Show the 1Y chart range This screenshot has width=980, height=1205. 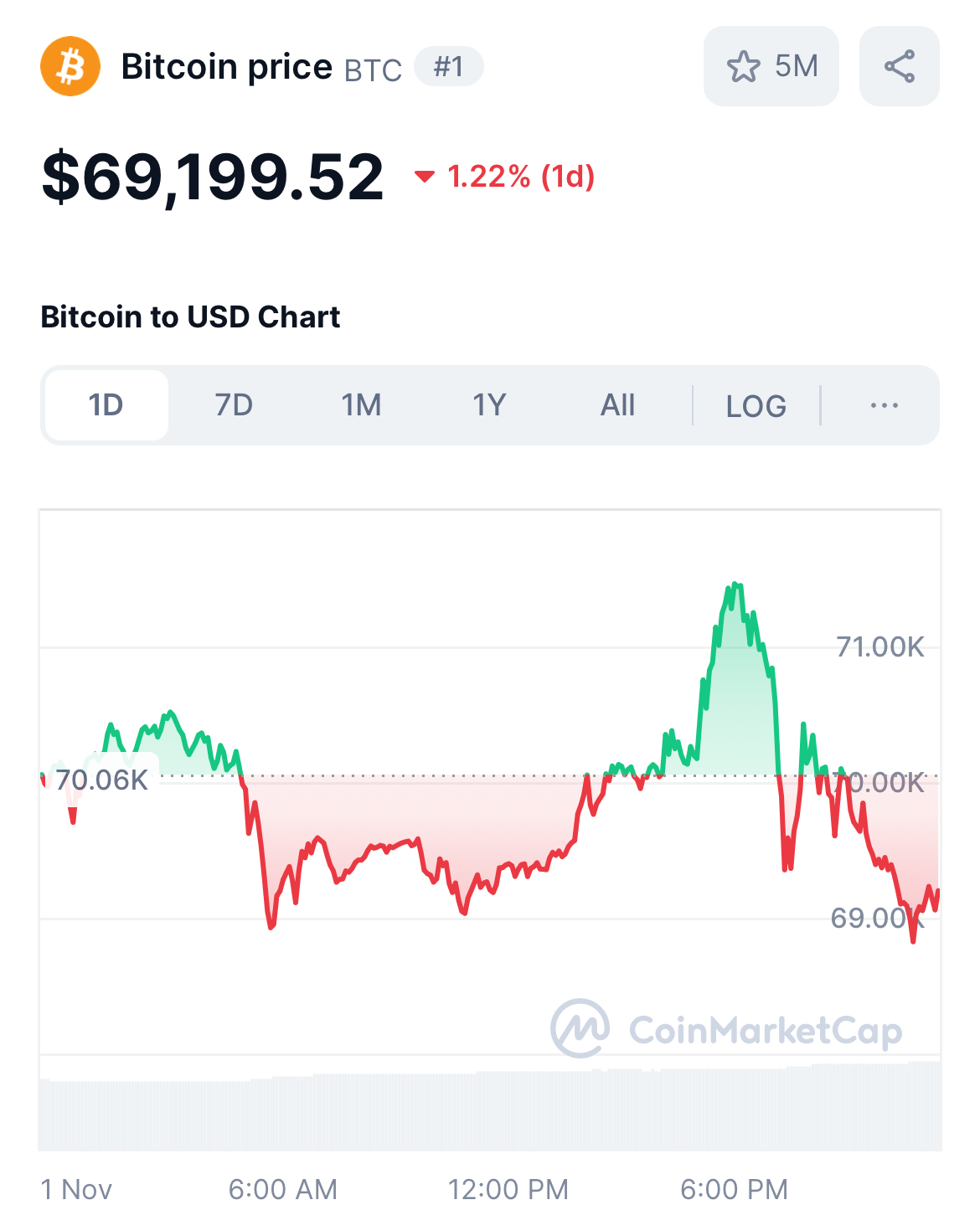(489, 405)
